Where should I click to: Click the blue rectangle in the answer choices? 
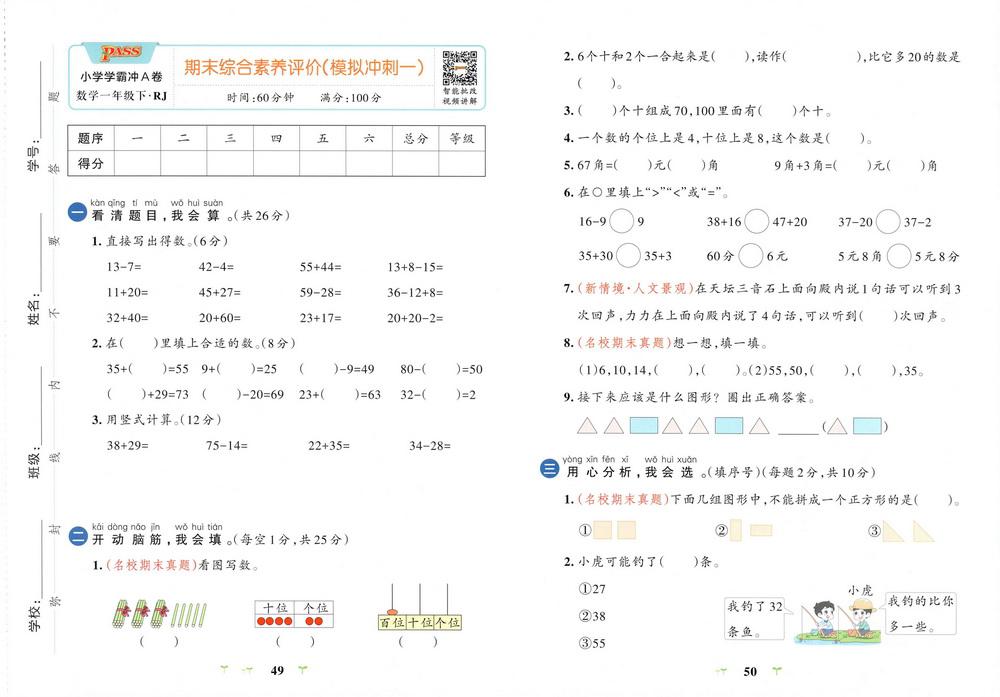tap(867, 425)
